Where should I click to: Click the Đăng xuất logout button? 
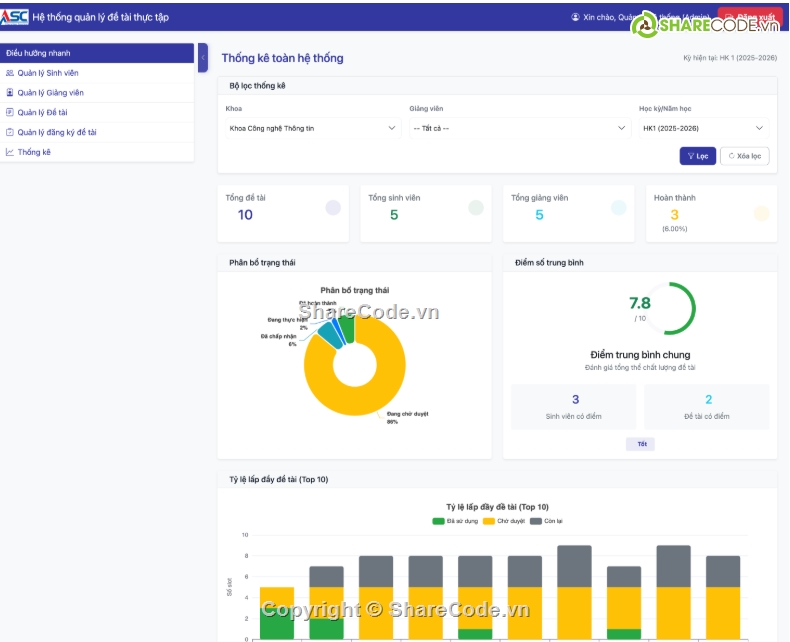(750, 17)
